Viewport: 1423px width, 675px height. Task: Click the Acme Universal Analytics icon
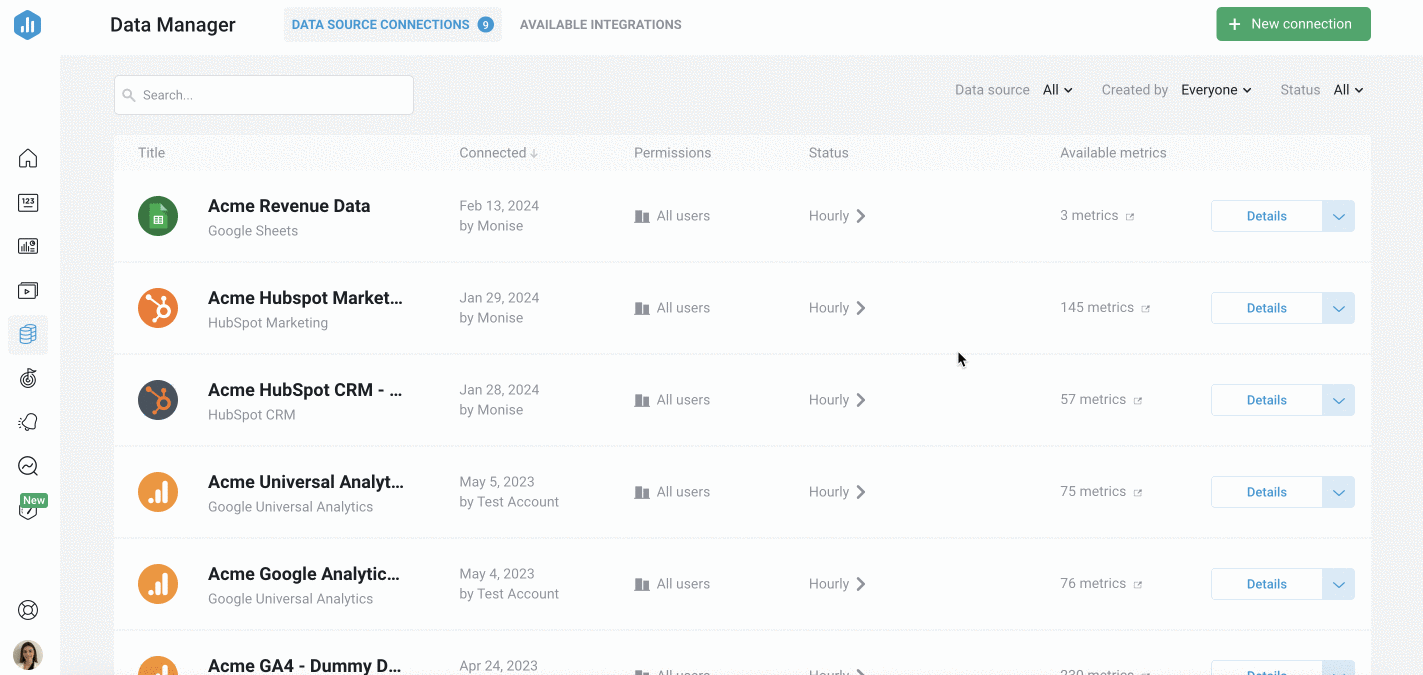tap(158, 492)
